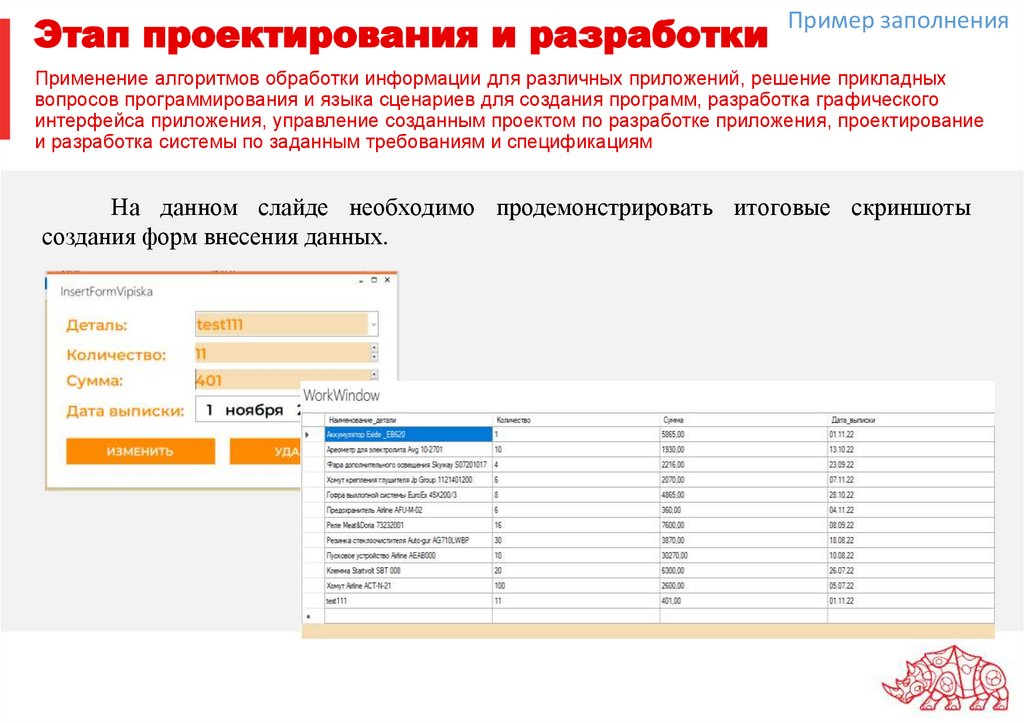Minimize the InsertFormVipiska window
1024x723 pixels.
pyautogui.click(x=361, y=280)
